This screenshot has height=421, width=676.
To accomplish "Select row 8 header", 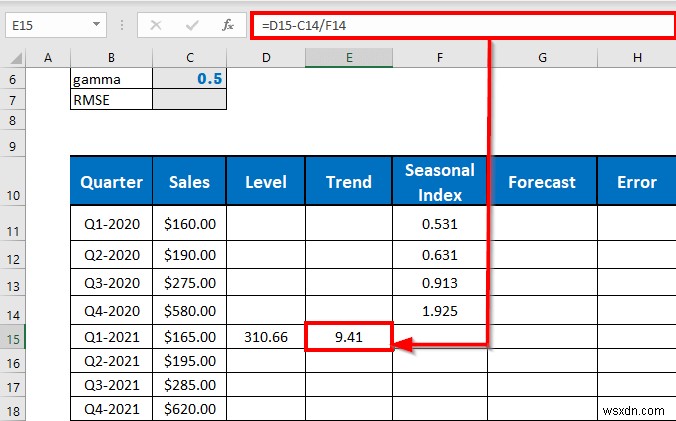I will coord(13,120).
